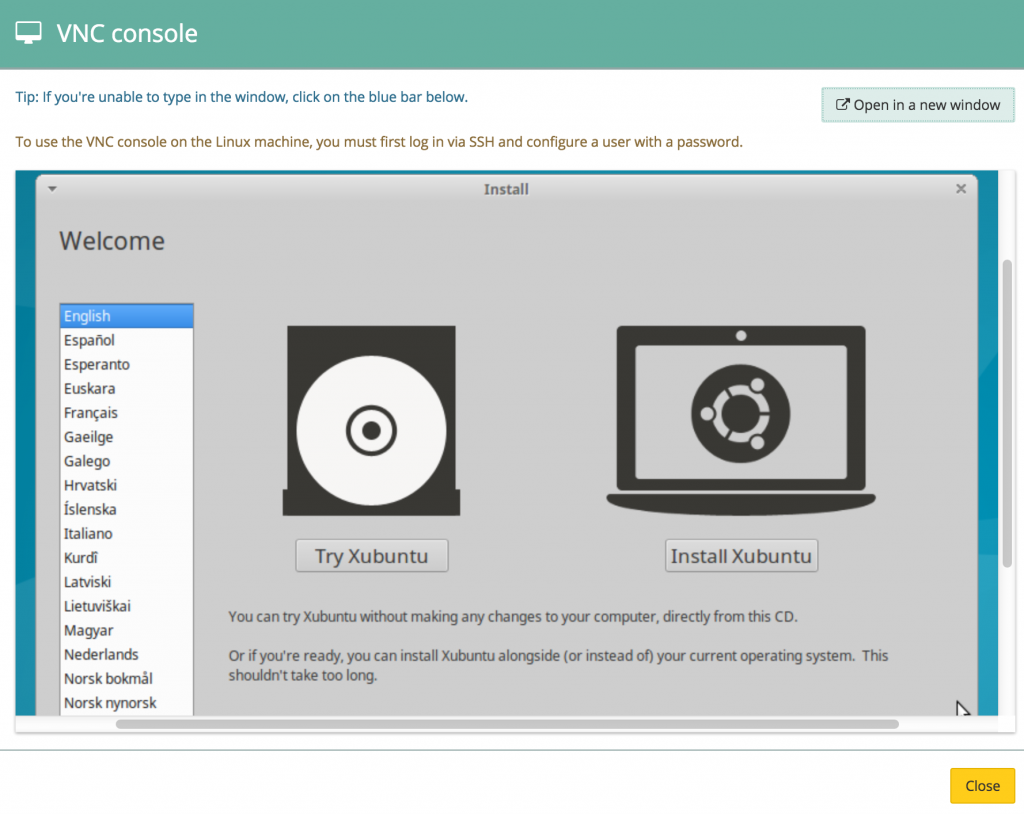Image resolution: width=1024 pixels, height=814 pixels.
Task: Click the external-link icon in Open in a new window
Action: (842, 105)
